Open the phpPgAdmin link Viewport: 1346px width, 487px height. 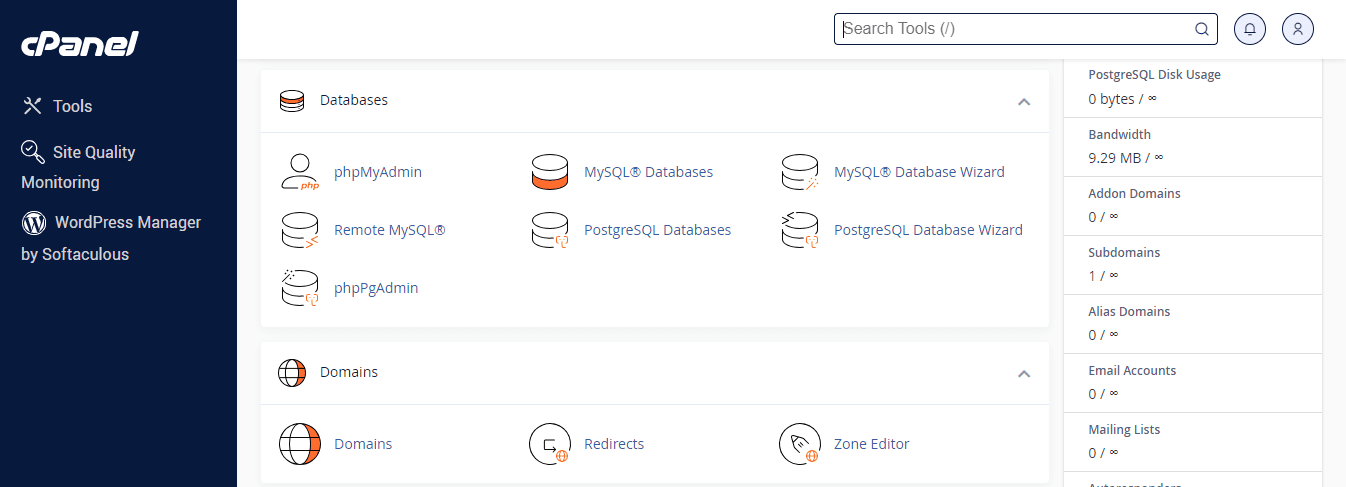pos(376,288)
